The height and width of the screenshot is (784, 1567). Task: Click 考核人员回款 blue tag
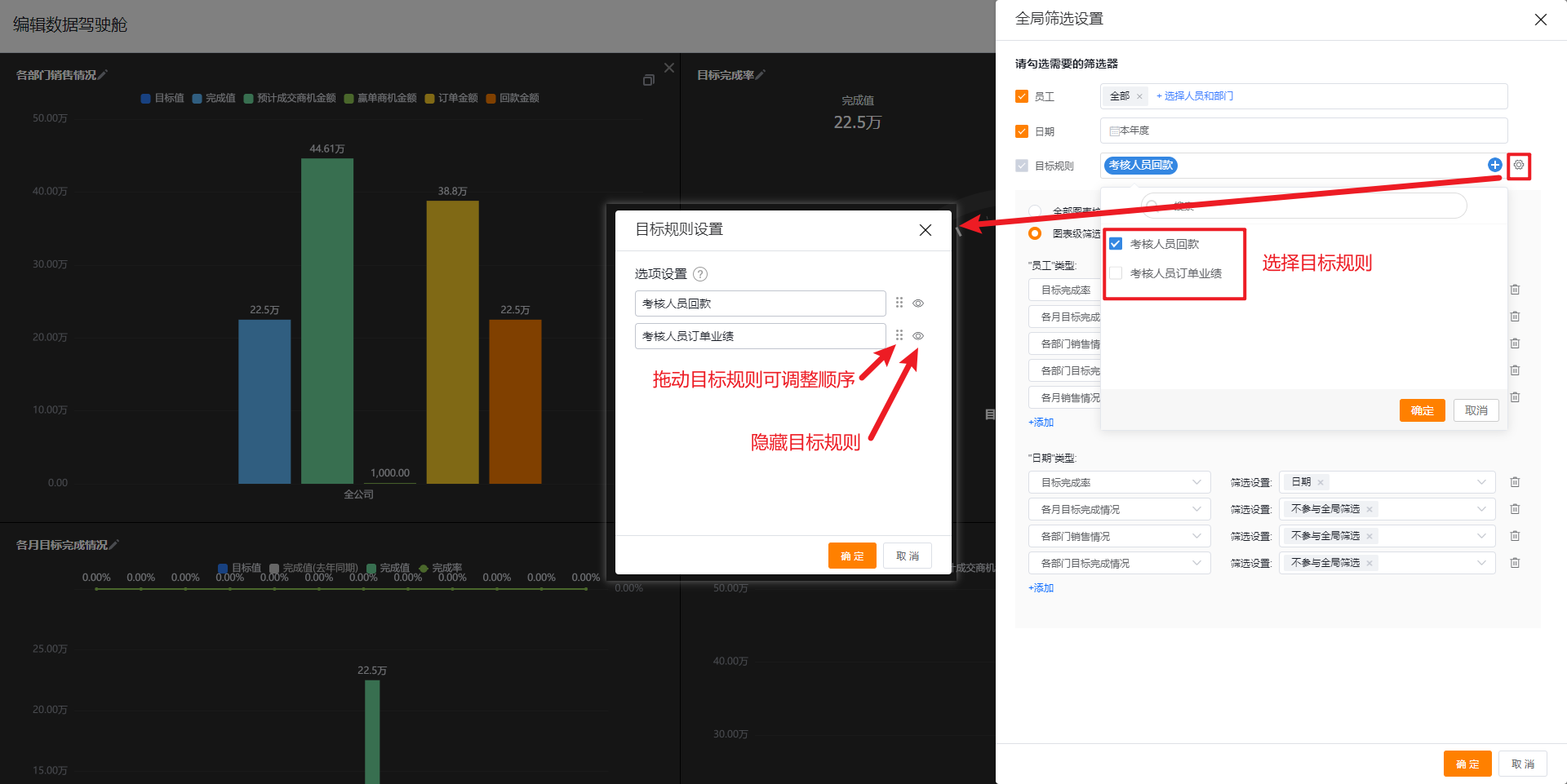tap(1140, 165)
